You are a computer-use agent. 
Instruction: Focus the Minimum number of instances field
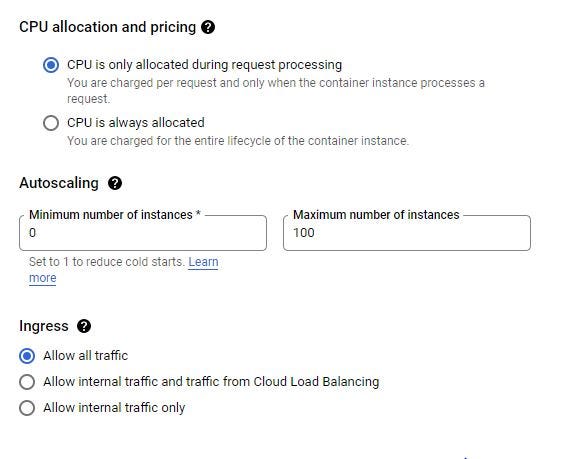coord(143,233)
